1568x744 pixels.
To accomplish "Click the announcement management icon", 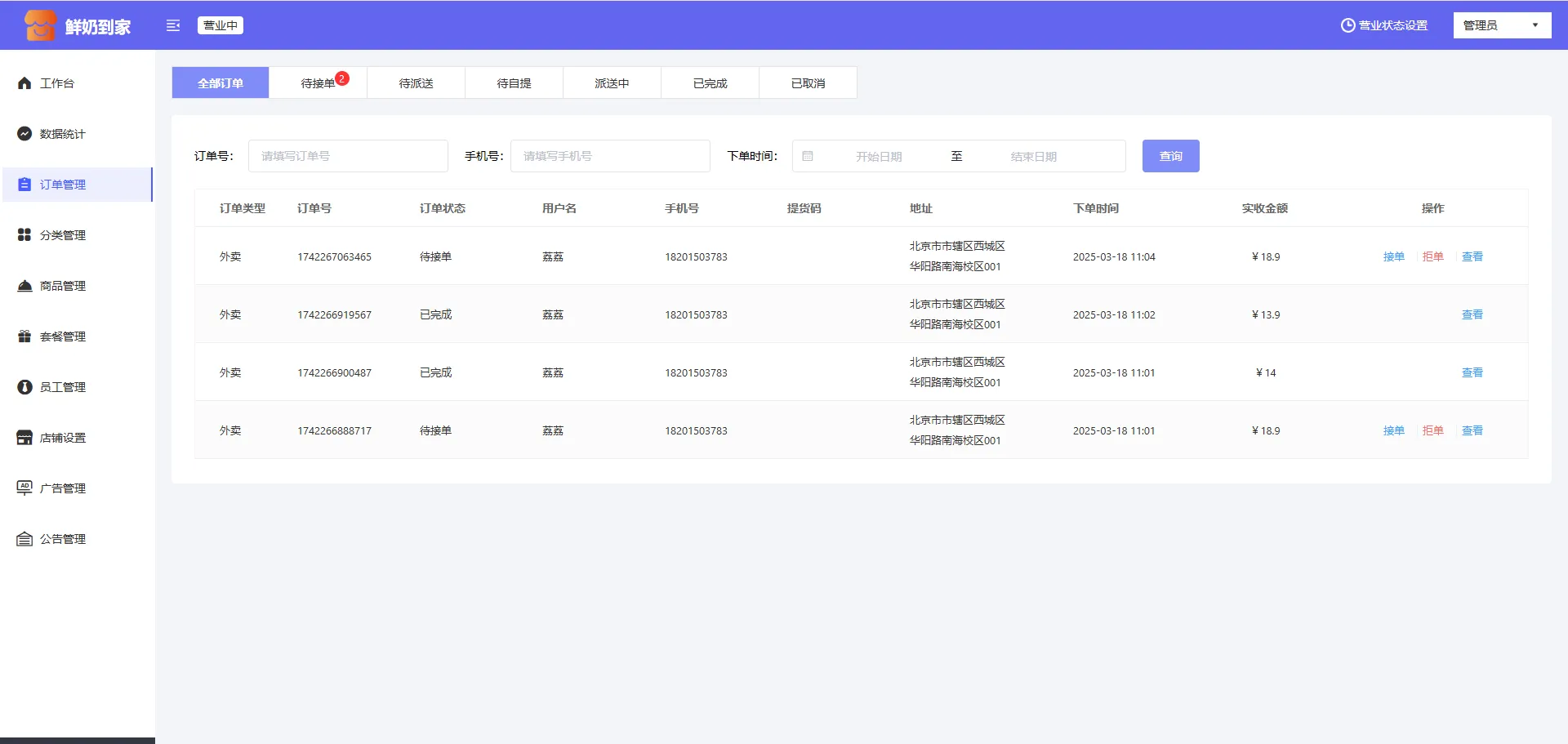I will (x=24, y=539).
